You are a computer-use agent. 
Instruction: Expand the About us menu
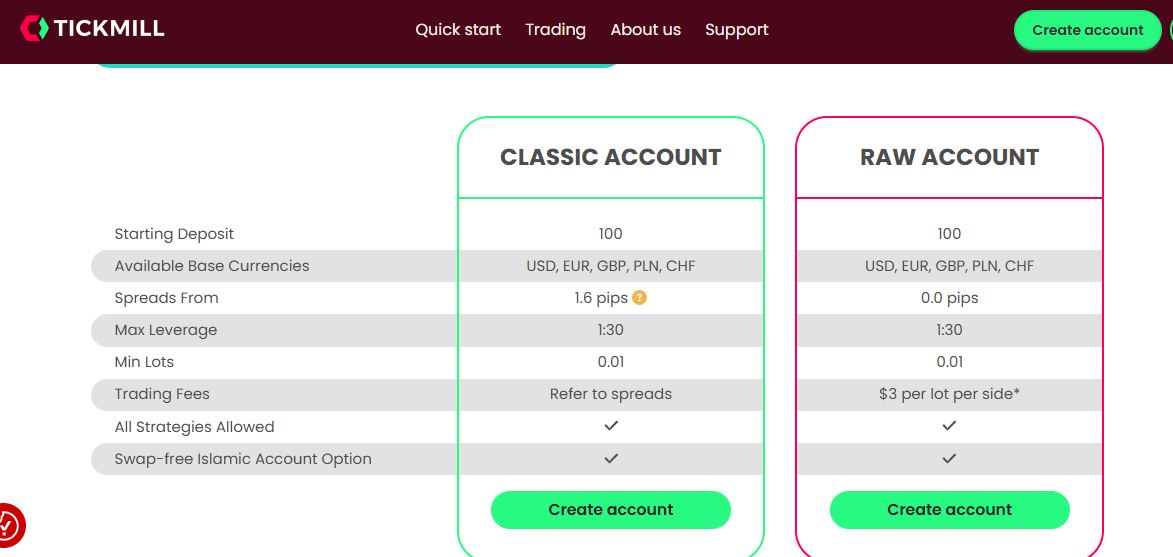(645, 30)
